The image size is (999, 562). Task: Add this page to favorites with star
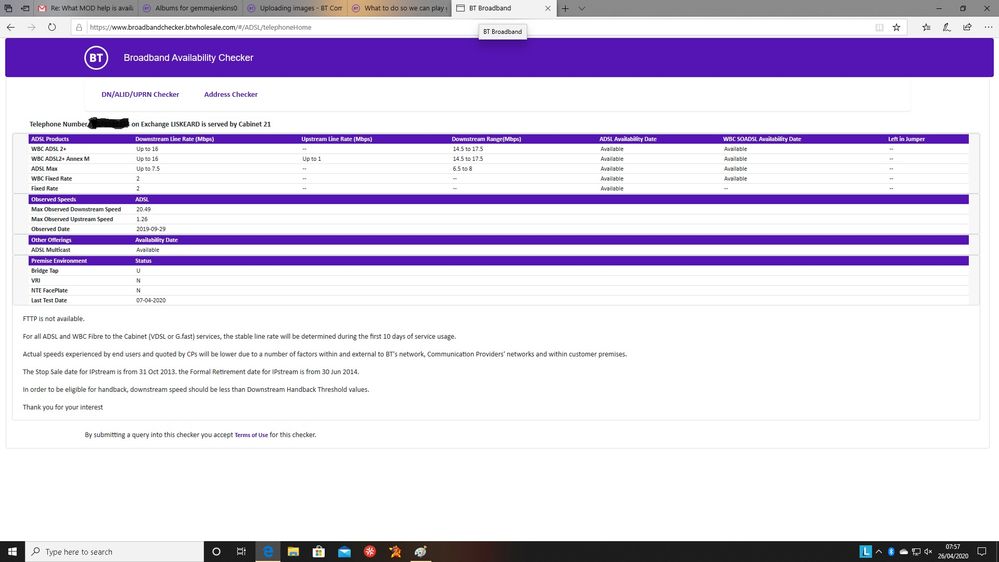(896, 27)
